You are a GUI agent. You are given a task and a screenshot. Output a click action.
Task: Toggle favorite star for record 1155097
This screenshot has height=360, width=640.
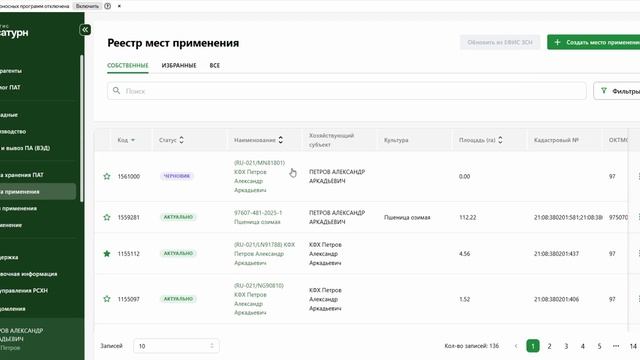107,299
